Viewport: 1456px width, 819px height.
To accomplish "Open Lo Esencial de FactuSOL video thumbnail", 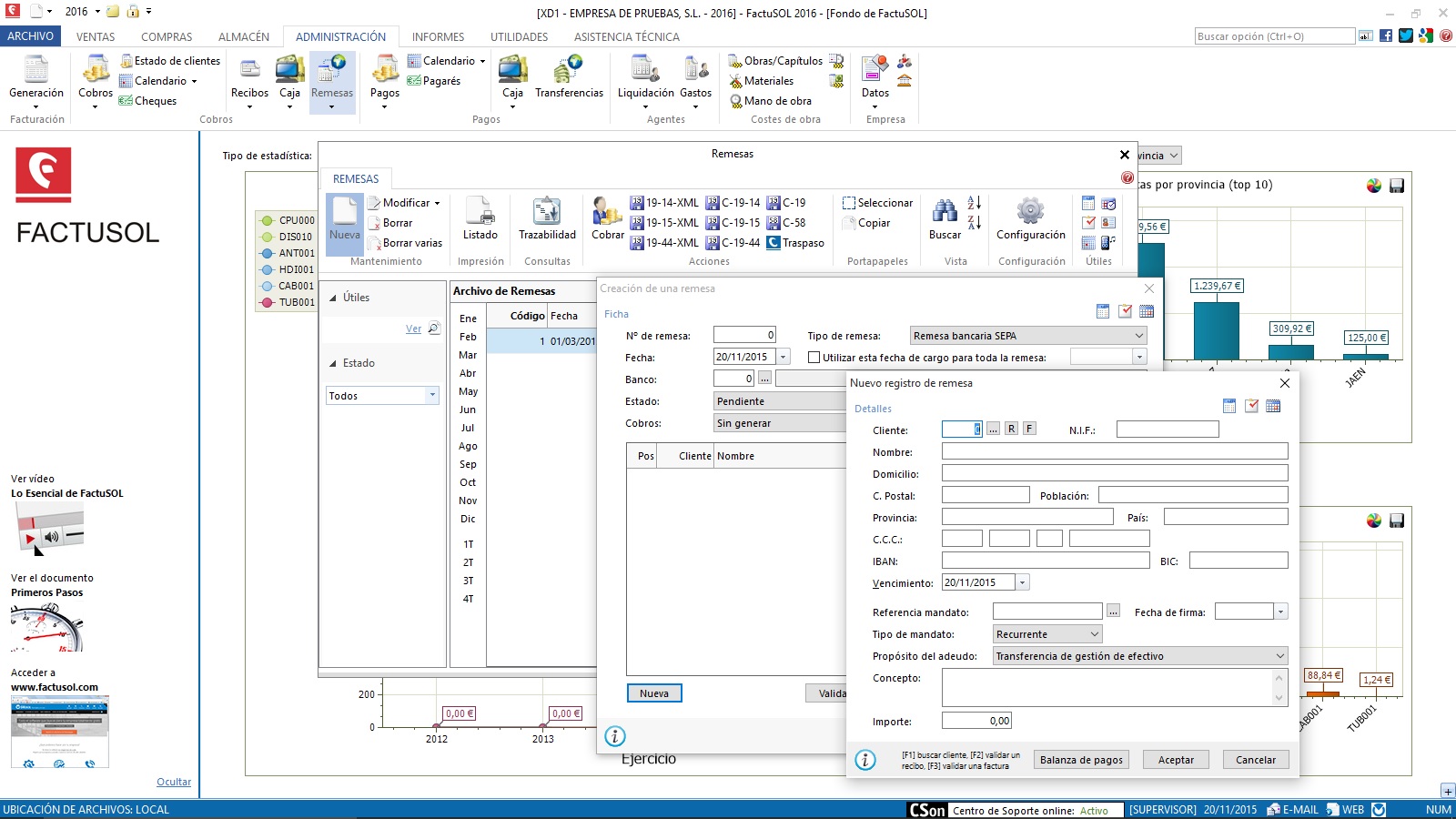I will 50,528.
